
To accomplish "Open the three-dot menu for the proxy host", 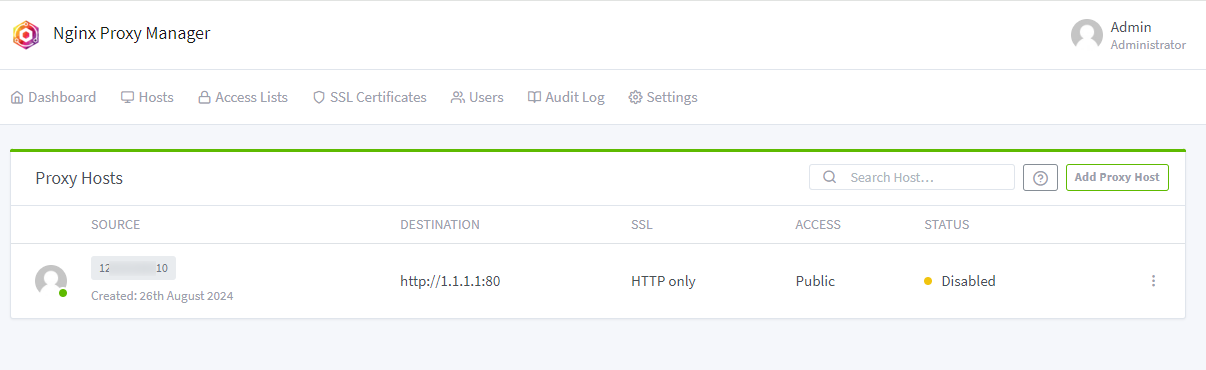I will coord(1153,281).
